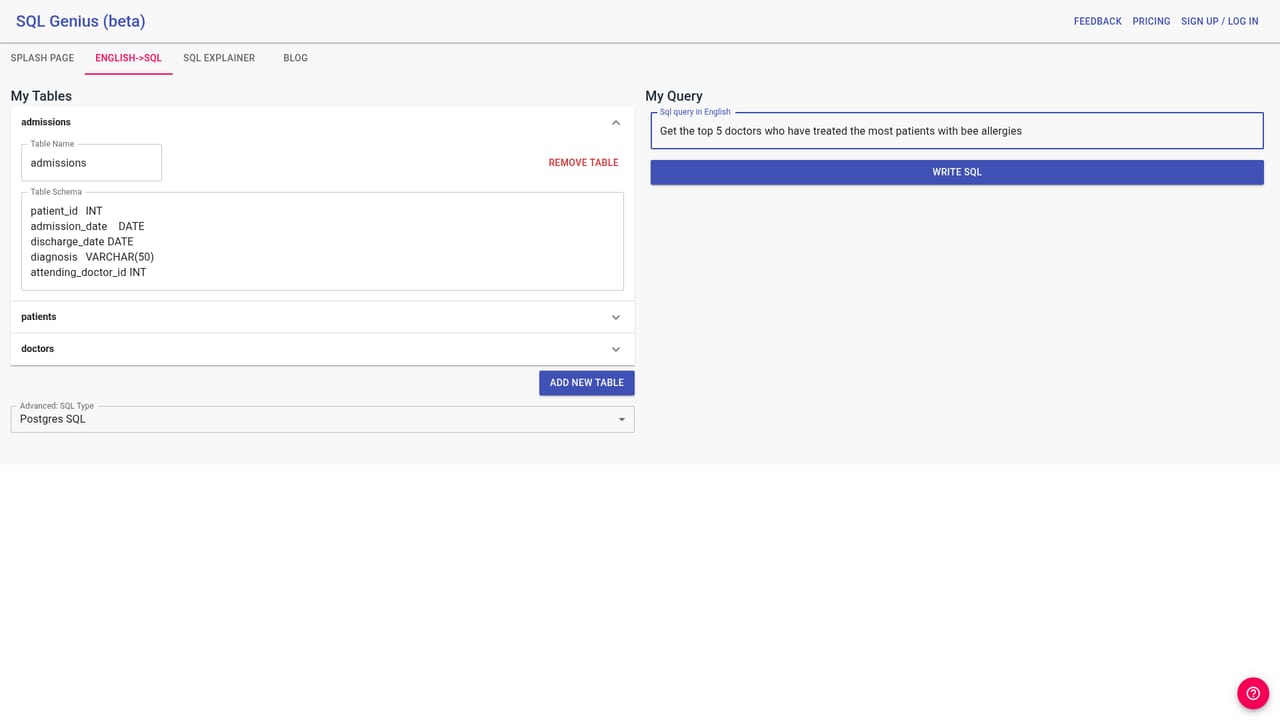Screen dimensions: 1280x720
Task: Click the Feedback link
Action: tap(1097, 21)
